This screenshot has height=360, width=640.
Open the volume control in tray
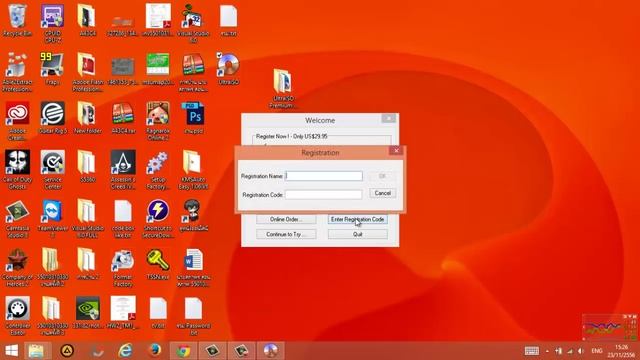point(580,351)
